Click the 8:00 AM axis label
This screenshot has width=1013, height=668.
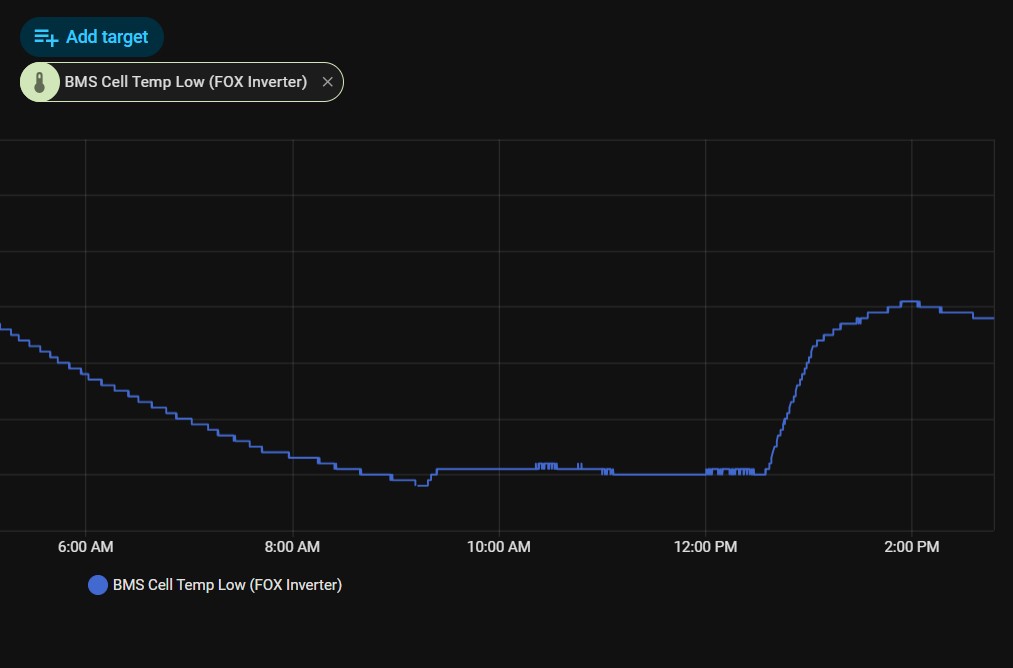pyautogui.click(x=292, y=547)
